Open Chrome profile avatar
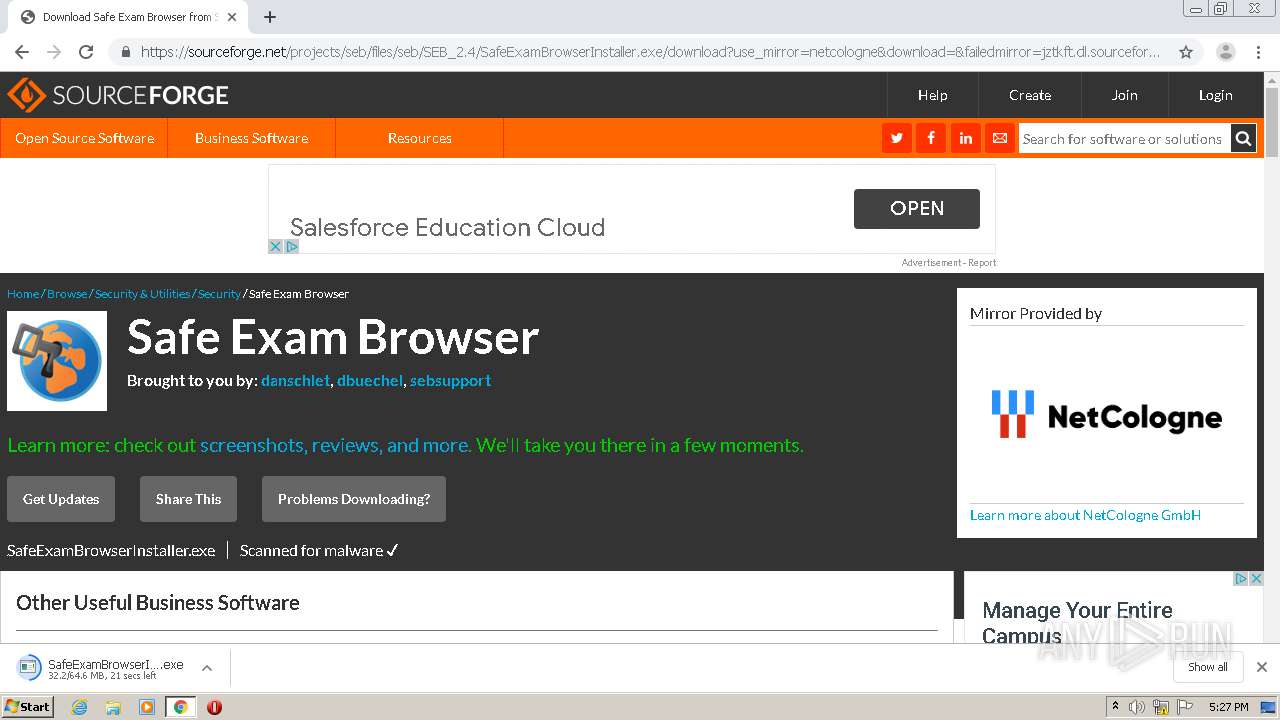1280x720 pixels. click(x=1226, y=52)
